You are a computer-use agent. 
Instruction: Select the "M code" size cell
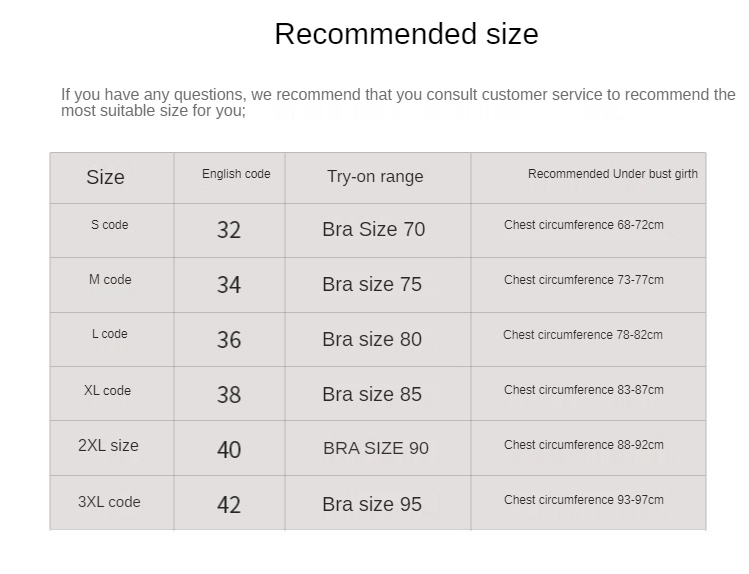pyautogui.click(x=110, y=280)
